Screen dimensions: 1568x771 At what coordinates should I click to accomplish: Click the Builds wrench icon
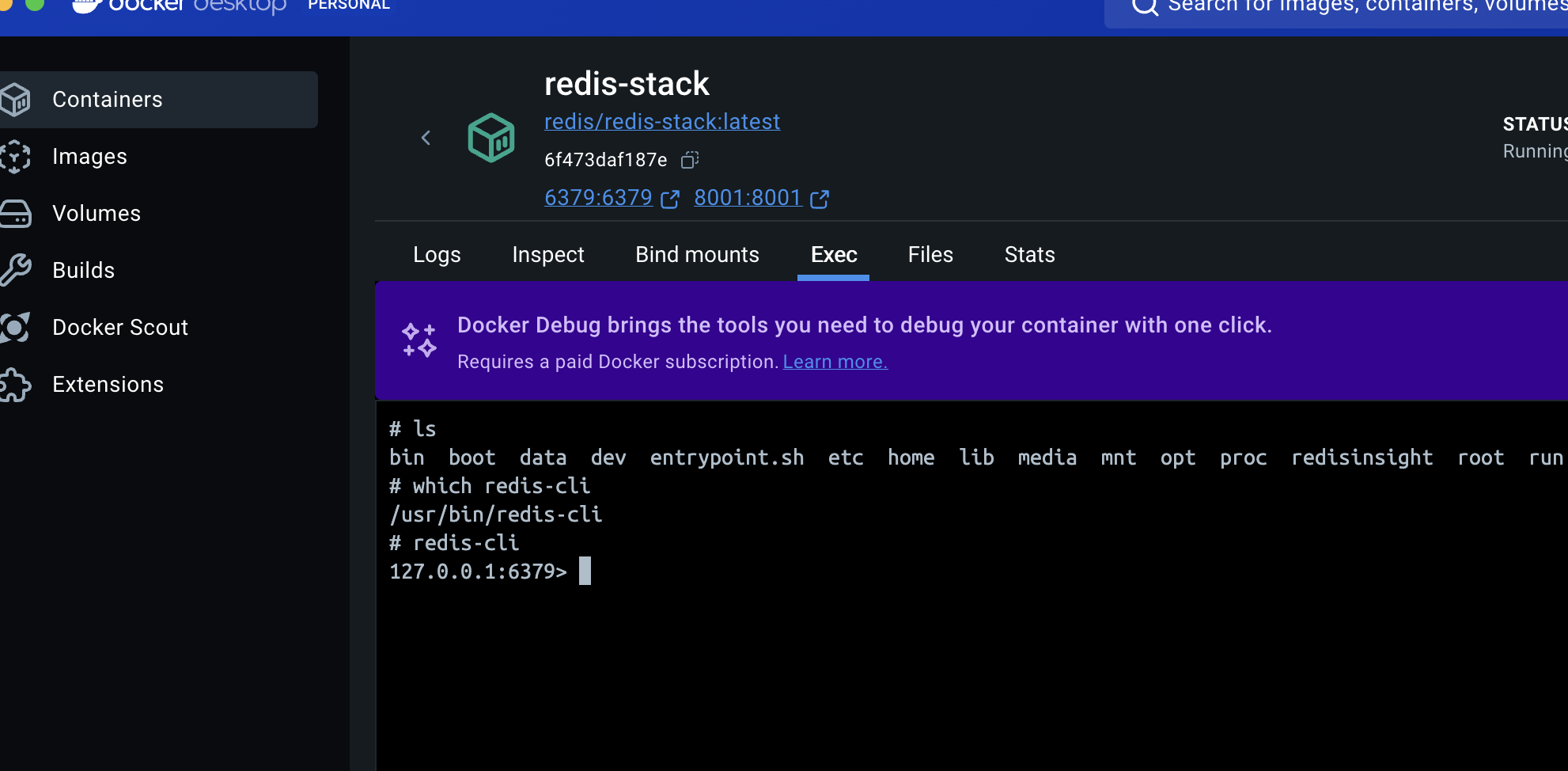(14, 271)
